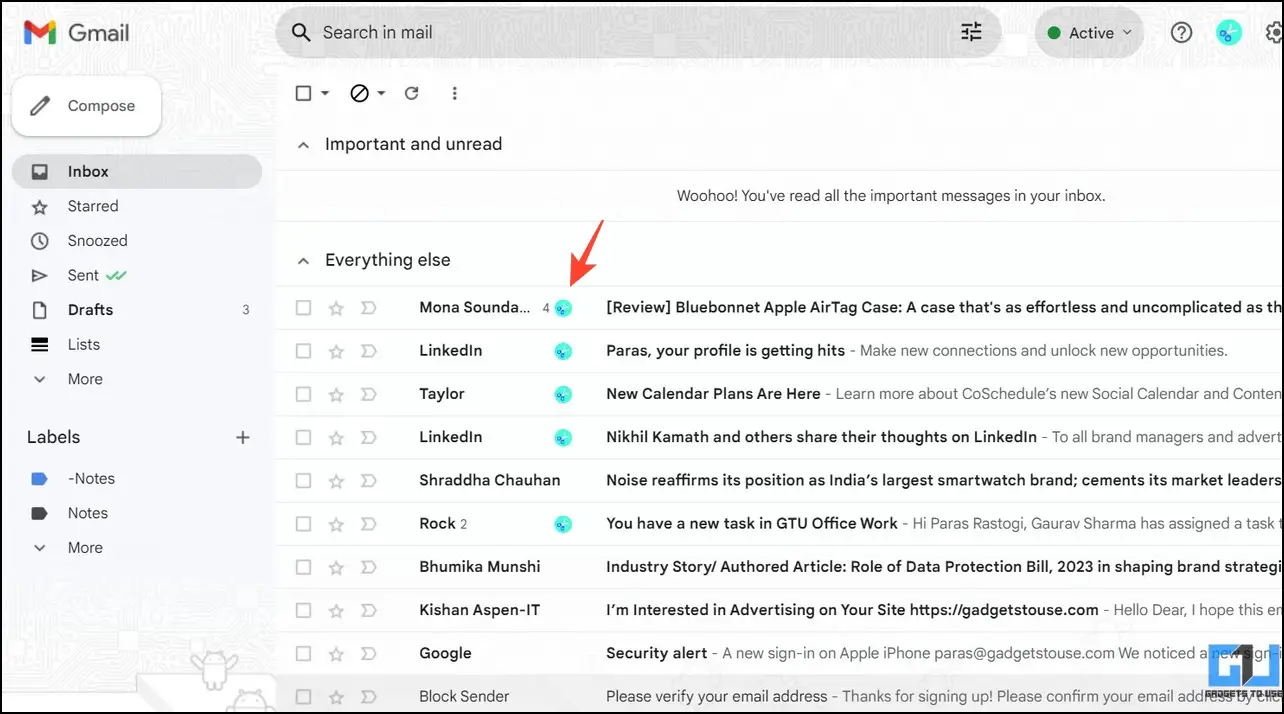Open the 'New Calendar Plans Are Here' email
This screenshot has width=1284, height=714.
click(780, 394)
